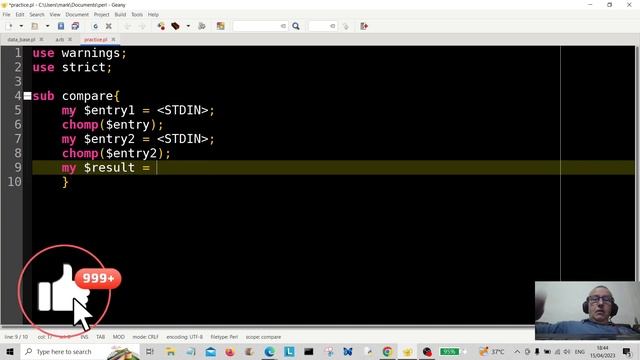Open the Project menu
Image resolution: width=640 pixels, height=360 pixels.
click(101, 14)
